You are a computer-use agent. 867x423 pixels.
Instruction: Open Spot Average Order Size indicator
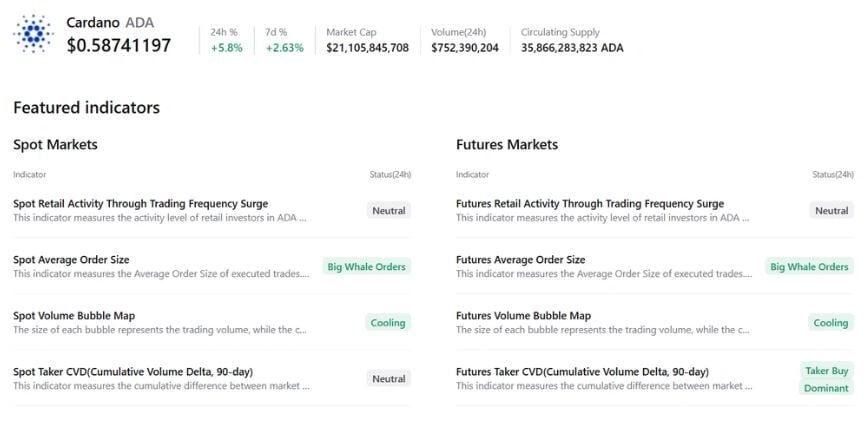coord(71,260)
